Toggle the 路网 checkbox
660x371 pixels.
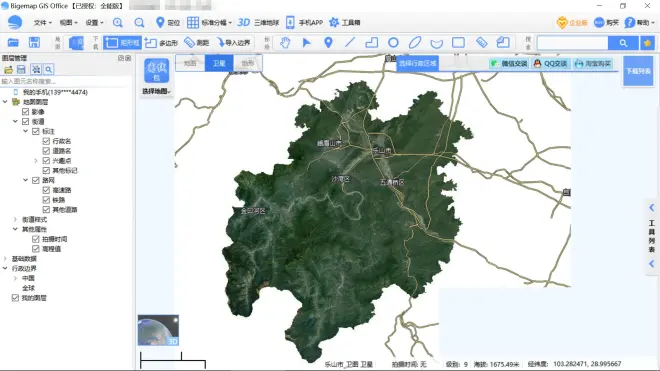pyautogui.click(x=36, y=180)
